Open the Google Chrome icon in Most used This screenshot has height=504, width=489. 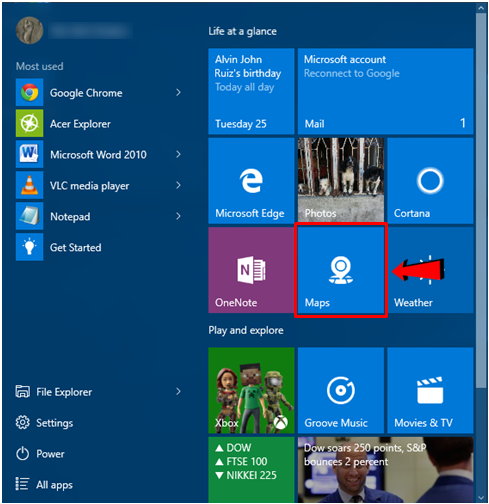(29, 92)
